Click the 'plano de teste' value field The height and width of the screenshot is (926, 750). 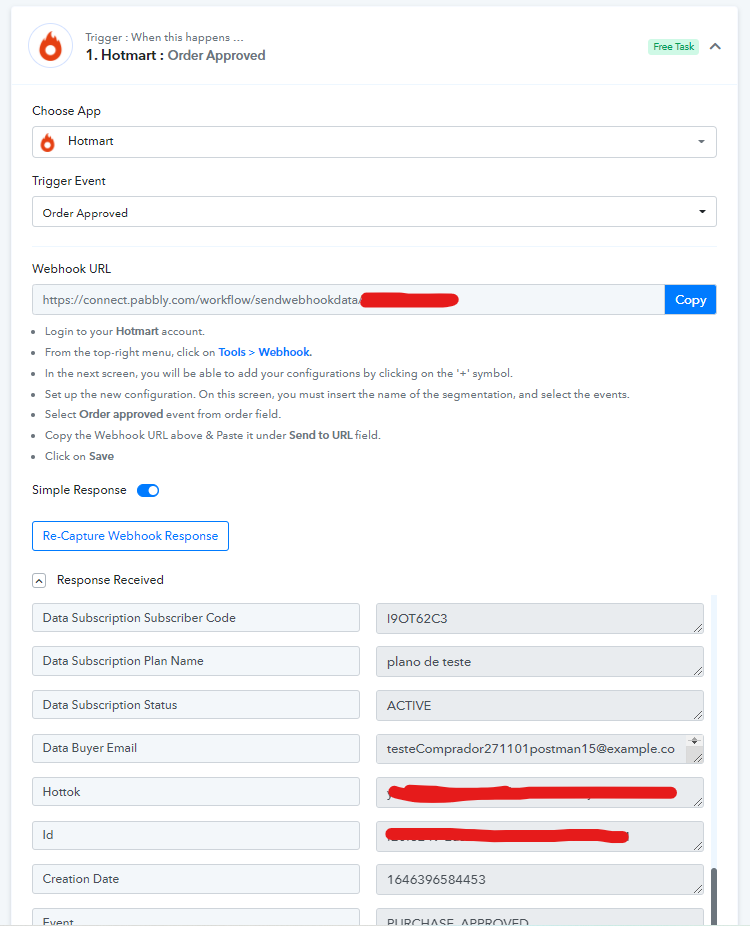coord(540,661)
